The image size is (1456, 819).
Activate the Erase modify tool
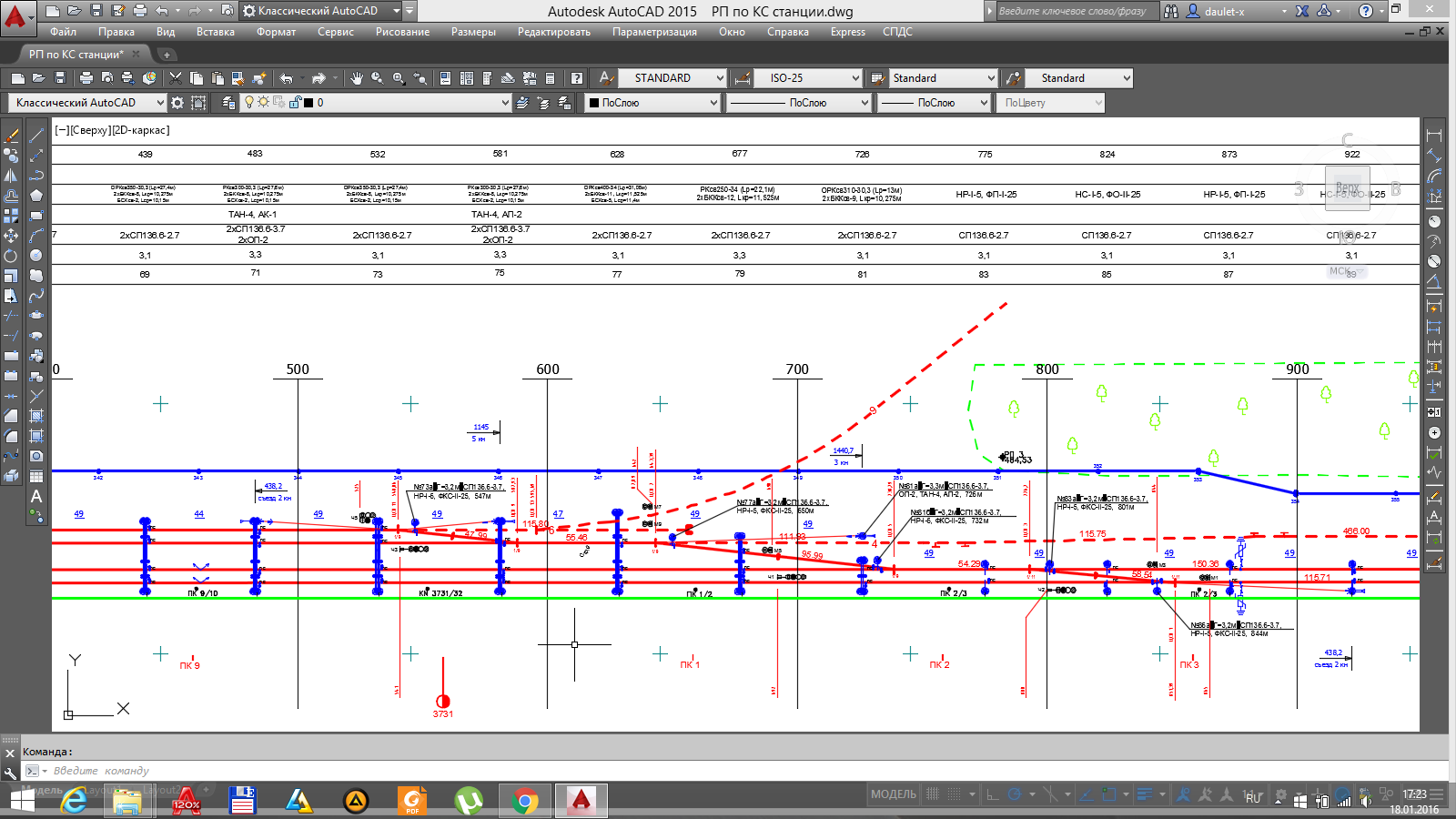pyautogui.click(x=11, y=136)
